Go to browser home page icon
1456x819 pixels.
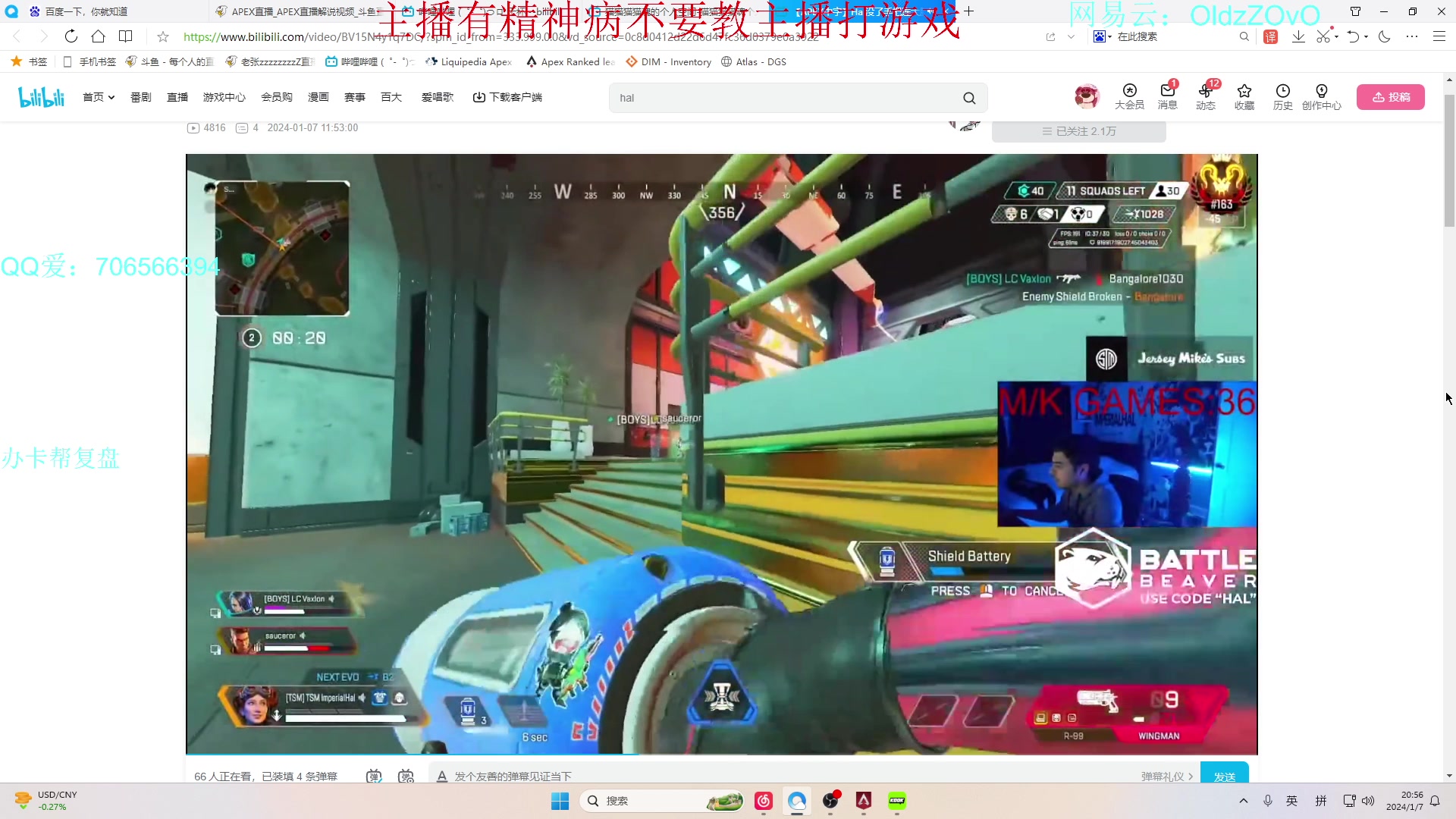pos(98,36)
